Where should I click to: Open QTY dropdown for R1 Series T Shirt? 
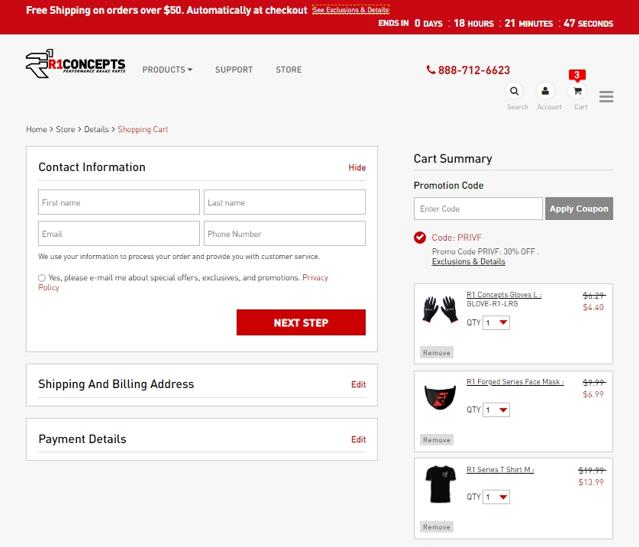[496, 497]
